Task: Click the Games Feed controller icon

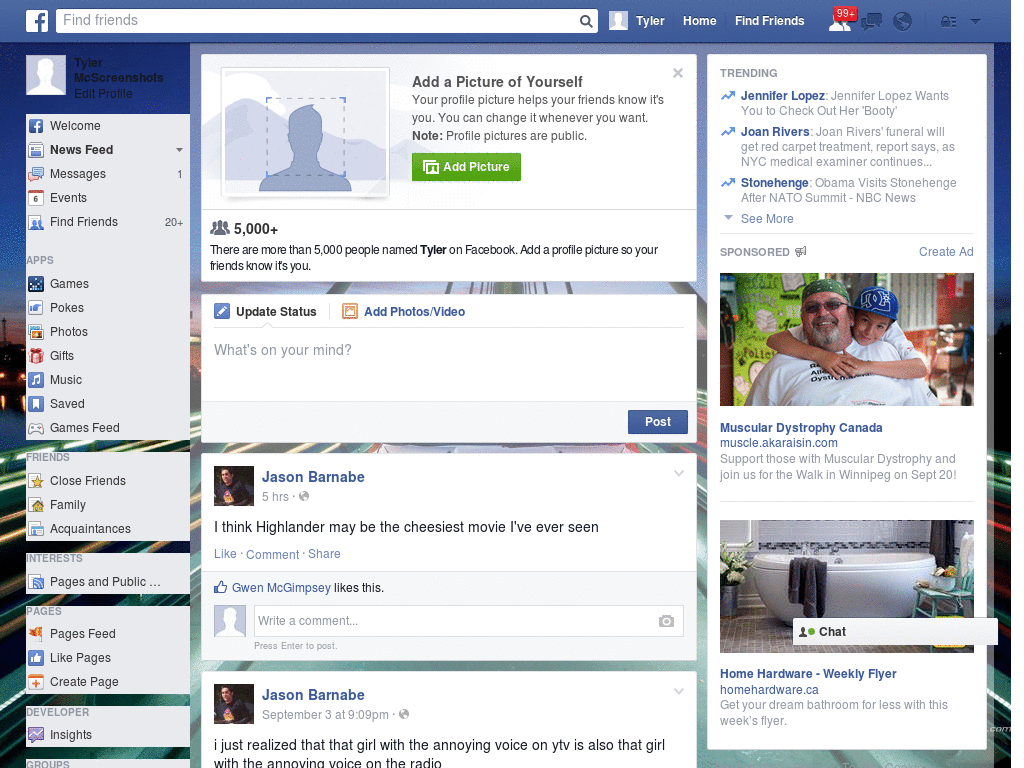Action: pos(36,428)
